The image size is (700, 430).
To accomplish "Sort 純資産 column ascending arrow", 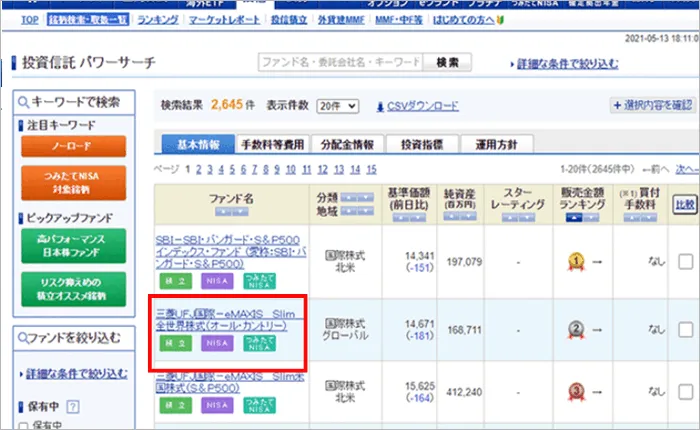I will pos(451,217).
